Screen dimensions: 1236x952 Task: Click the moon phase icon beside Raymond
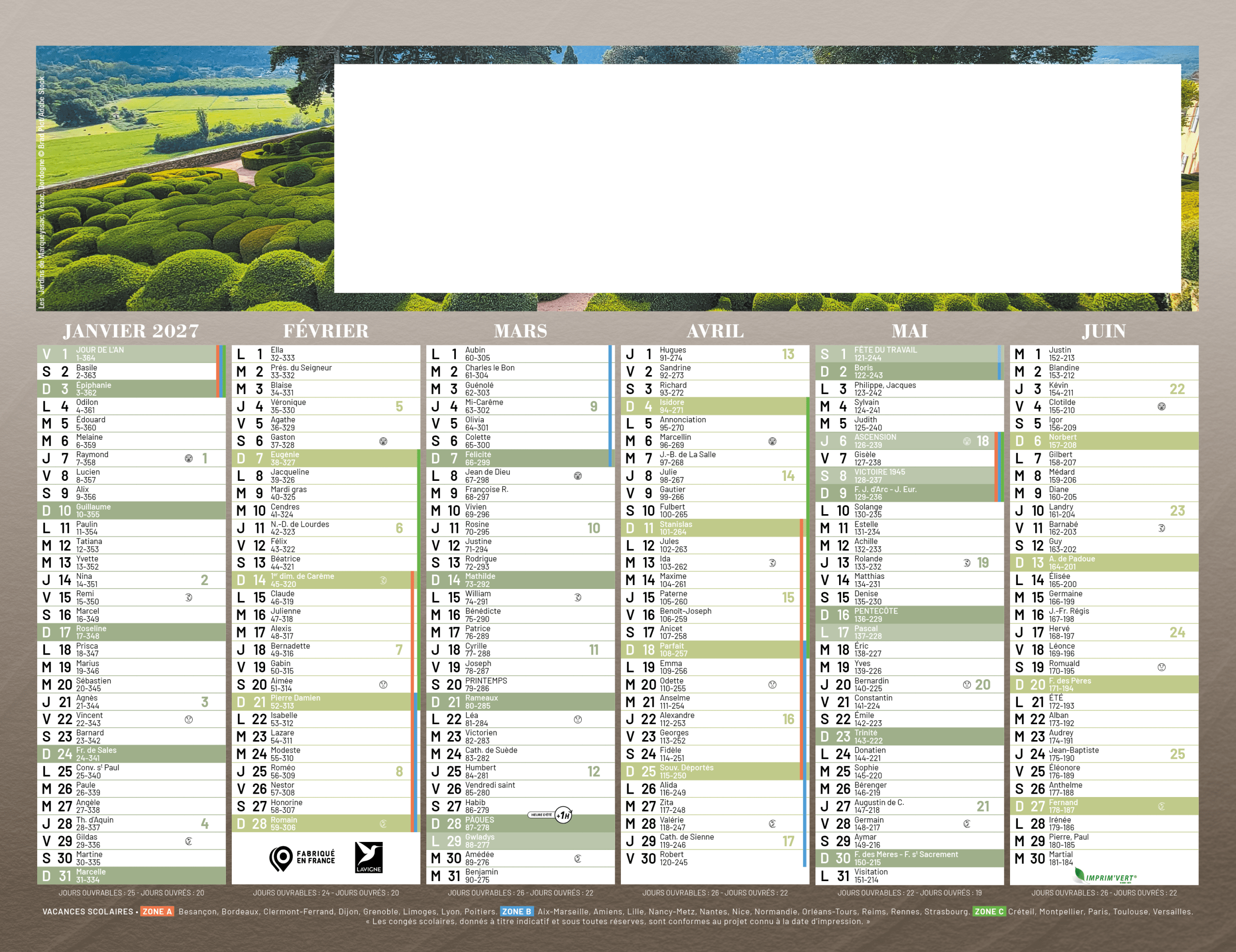(x=188, y=459)
